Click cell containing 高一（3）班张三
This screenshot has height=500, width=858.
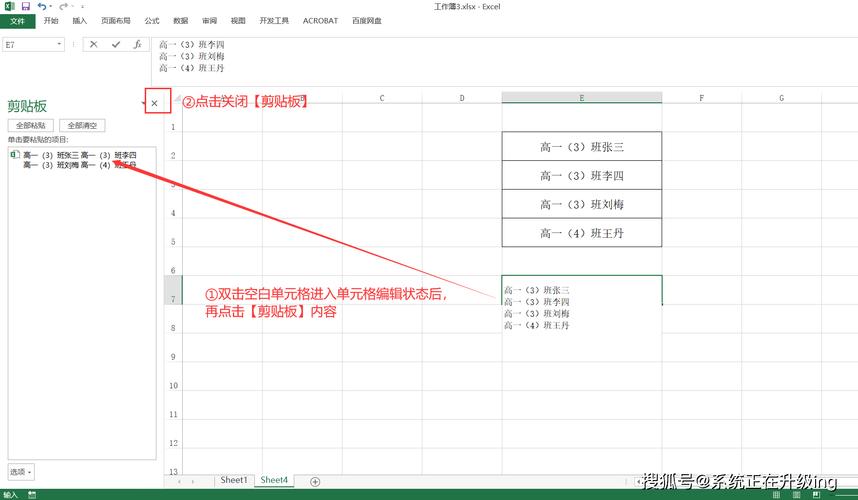[582, 147]
